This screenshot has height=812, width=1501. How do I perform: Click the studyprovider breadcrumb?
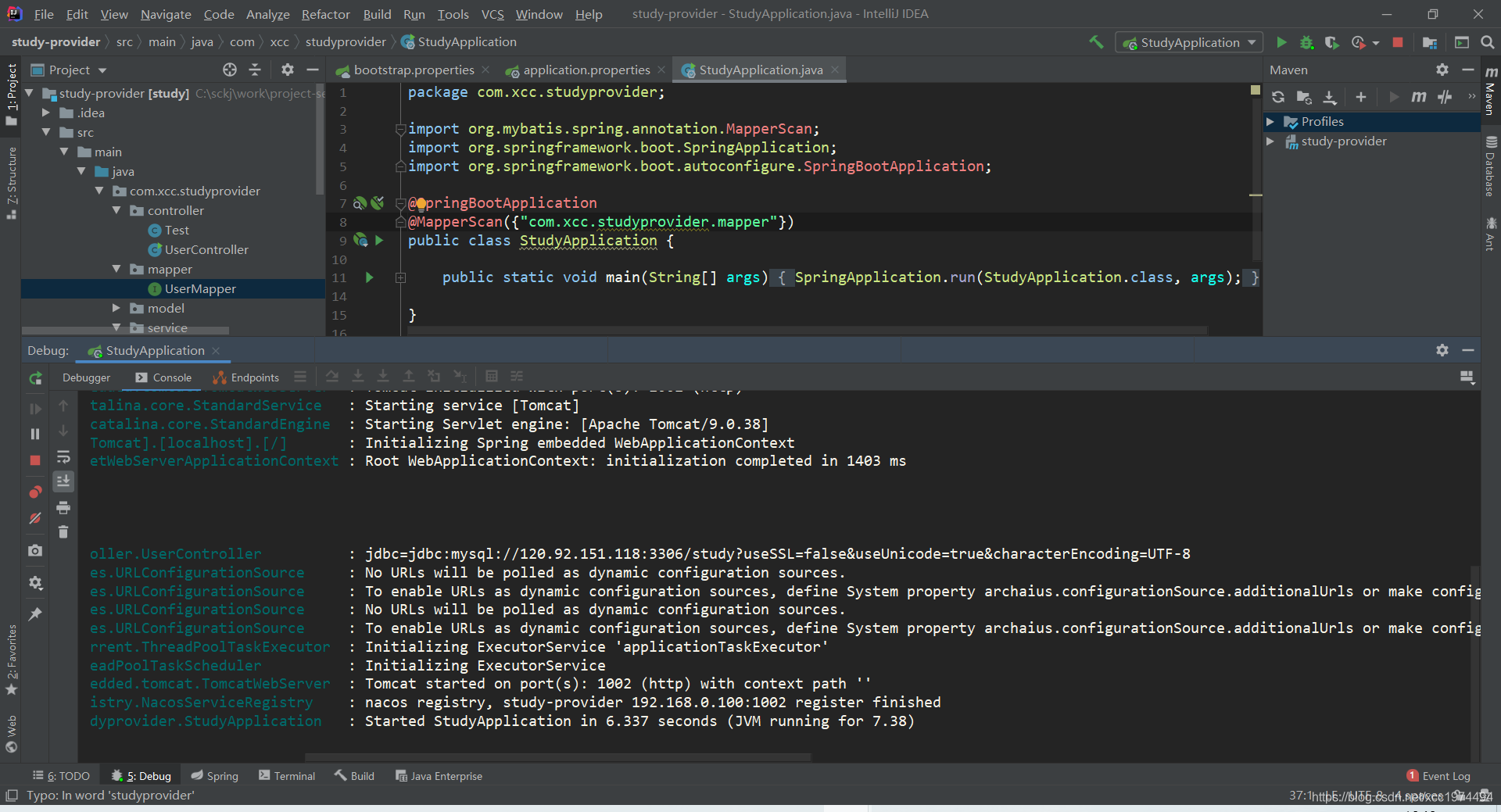click(x=346, y=42)
